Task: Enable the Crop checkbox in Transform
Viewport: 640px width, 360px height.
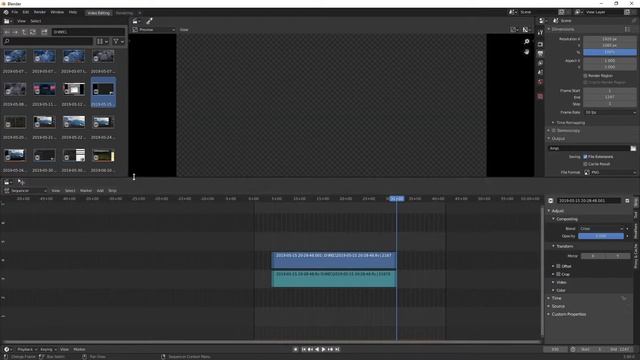Action: 558,274
